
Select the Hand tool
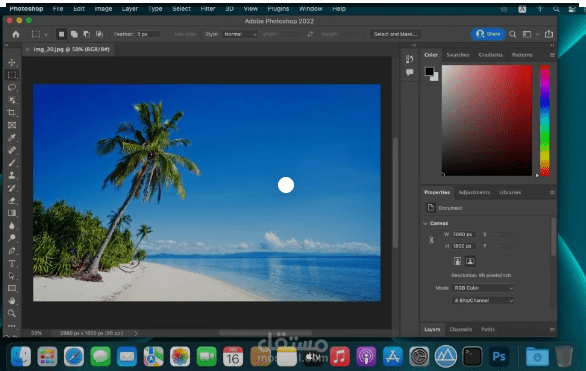(12, 301)
